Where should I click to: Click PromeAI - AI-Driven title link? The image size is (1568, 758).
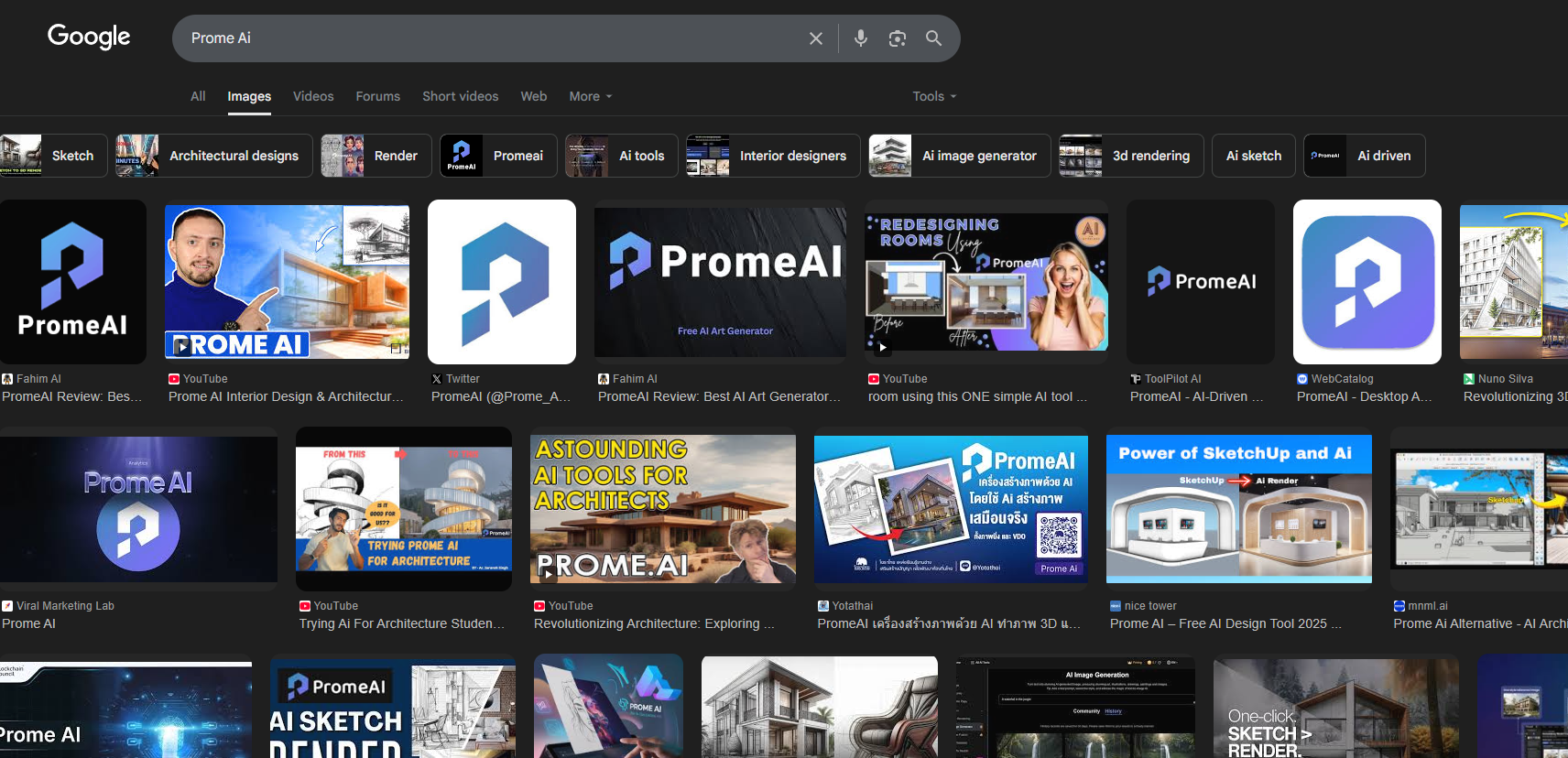1196,396
